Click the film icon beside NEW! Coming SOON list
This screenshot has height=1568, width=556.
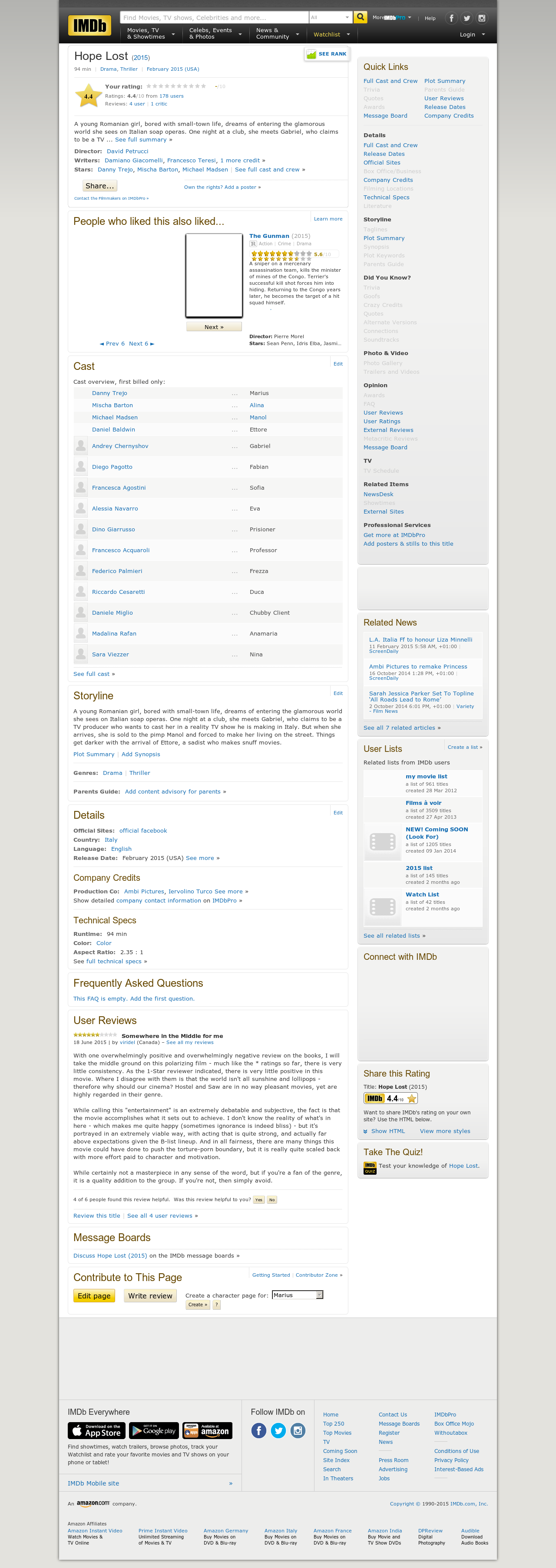pos(383,842)
